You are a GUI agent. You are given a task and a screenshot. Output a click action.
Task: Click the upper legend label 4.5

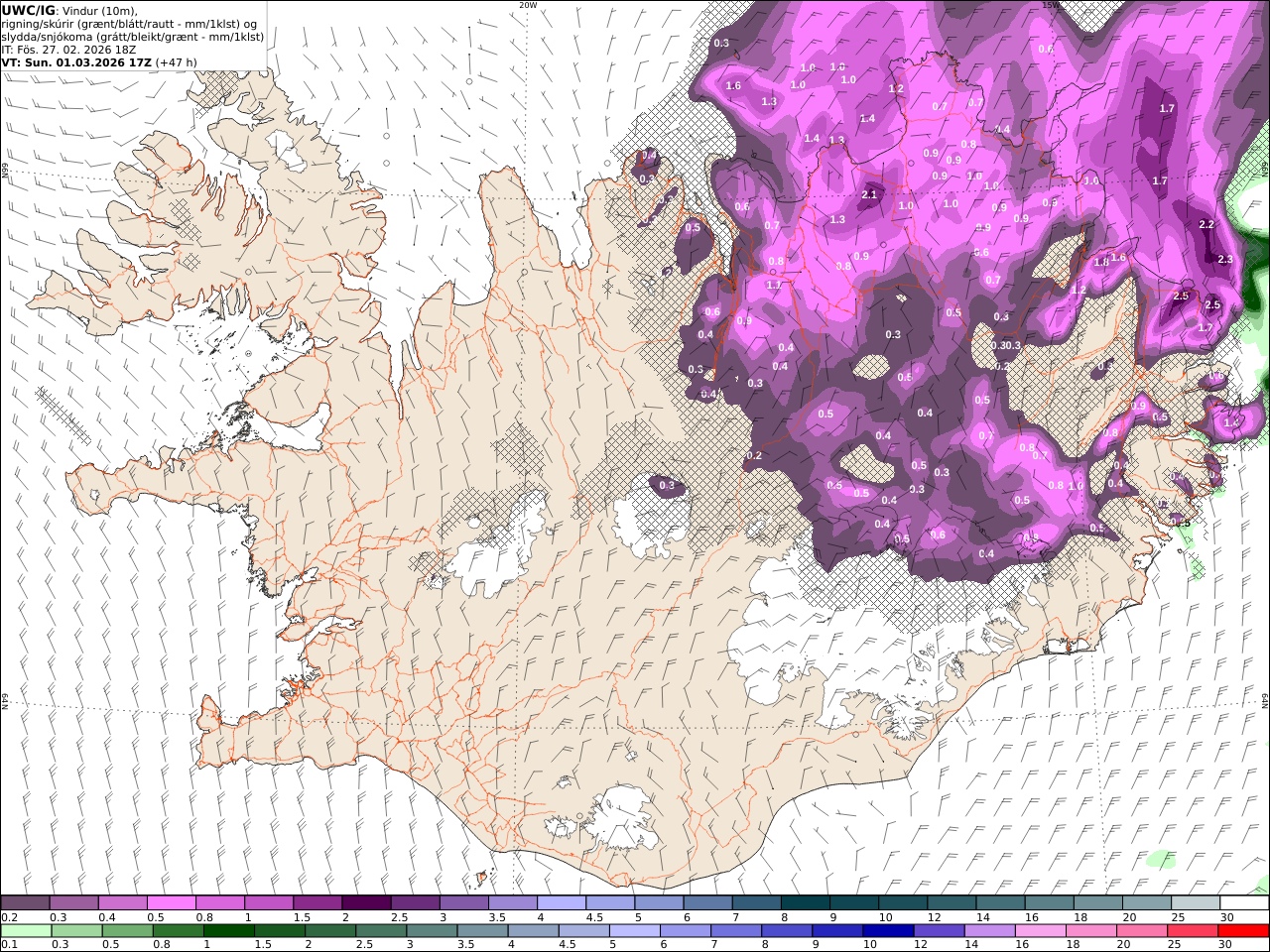(x=594, y=917)
